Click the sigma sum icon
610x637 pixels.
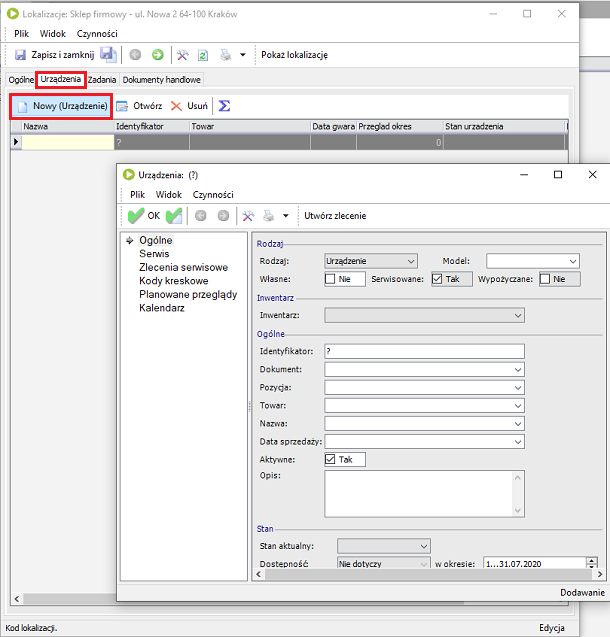224,106
